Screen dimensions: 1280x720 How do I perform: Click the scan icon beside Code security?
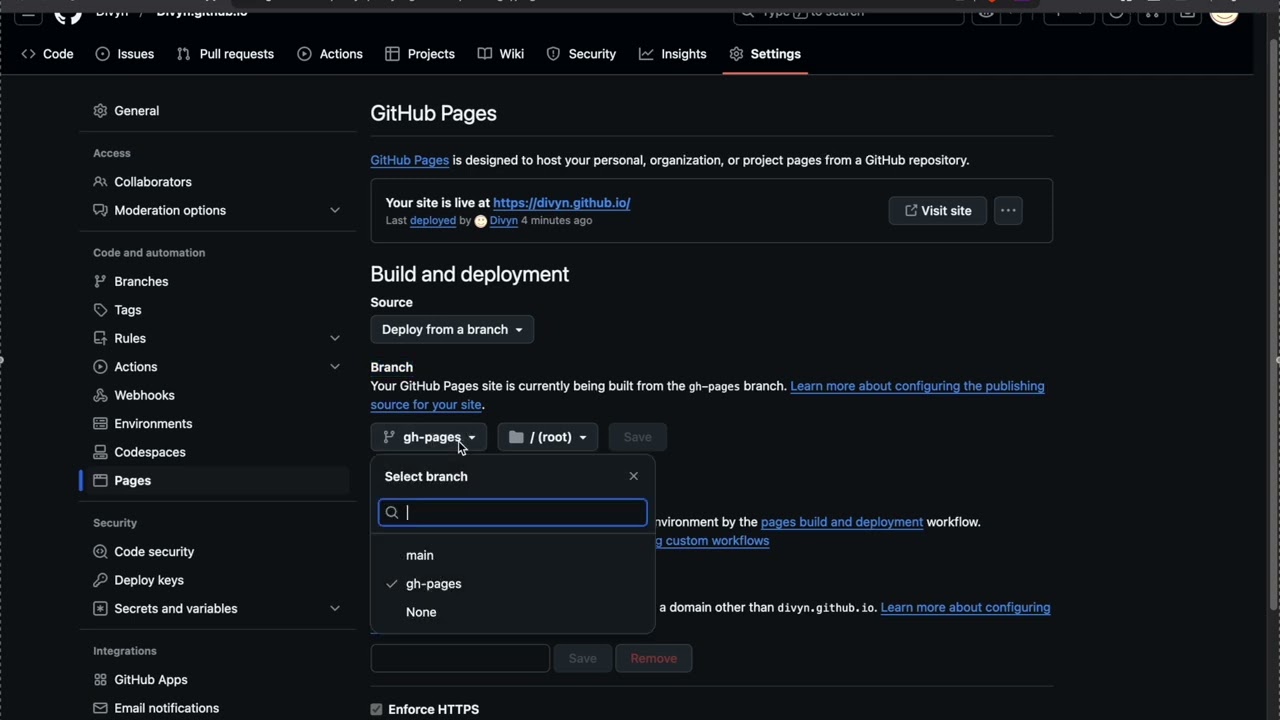coord(100,552)
